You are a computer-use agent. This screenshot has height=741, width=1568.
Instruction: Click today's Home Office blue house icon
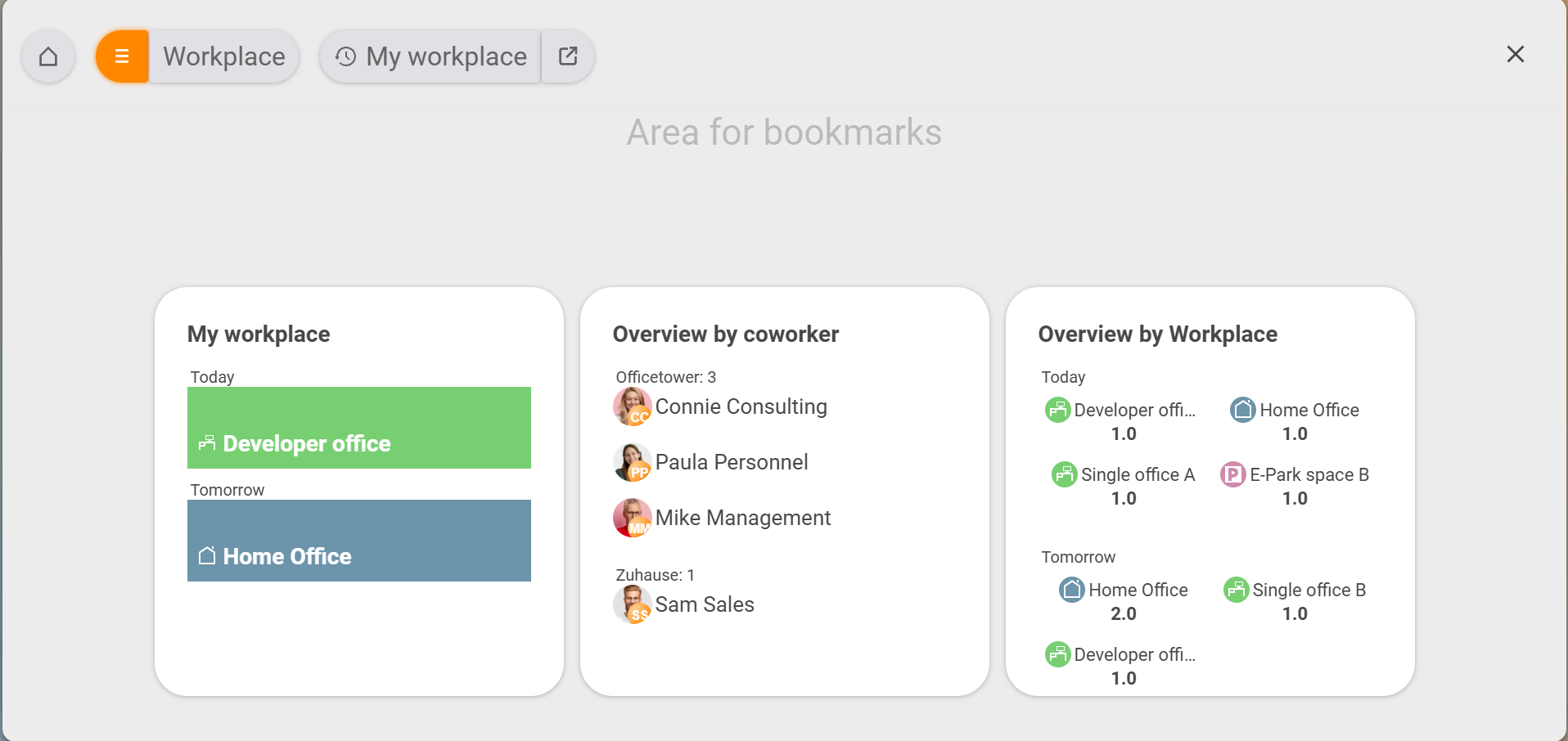pyautogui.click(x=1243, y=410)
